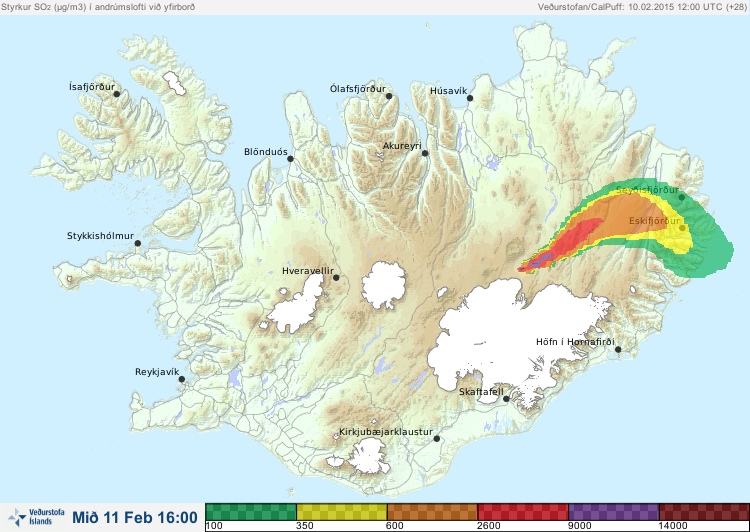Click the 'Mið 11 Feb 16:00' timestamp
Viewport: 750px width, 532px height.
point(135,517)
